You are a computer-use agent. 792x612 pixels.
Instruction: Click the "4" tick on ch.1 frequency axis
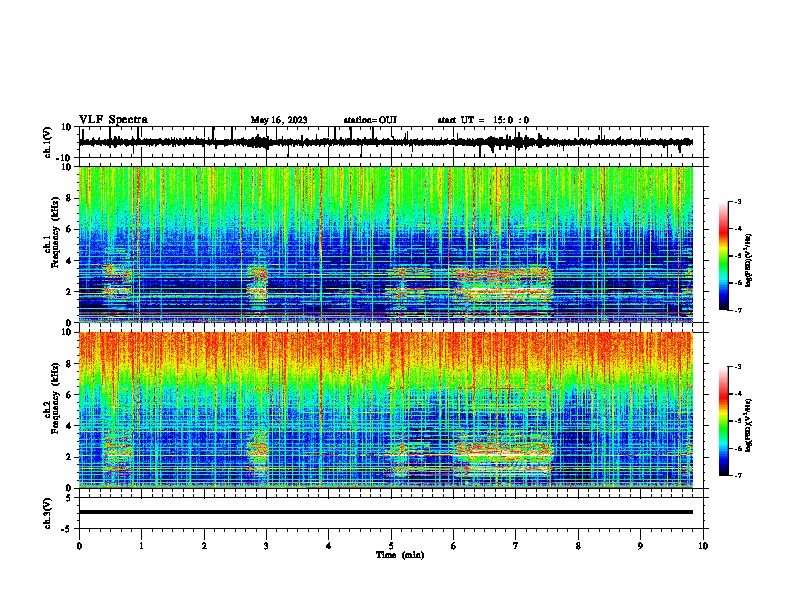(71, 261)
